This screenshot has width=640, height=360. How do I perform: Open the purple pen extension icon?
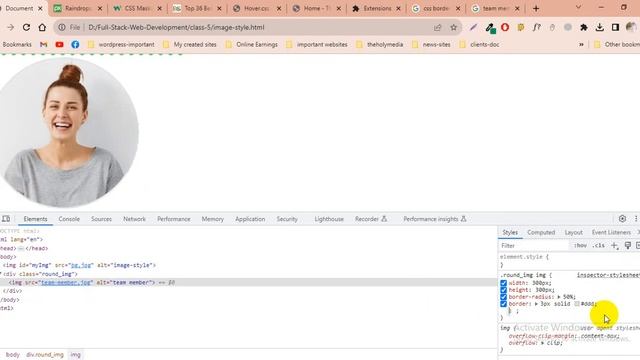click(473, 27)
